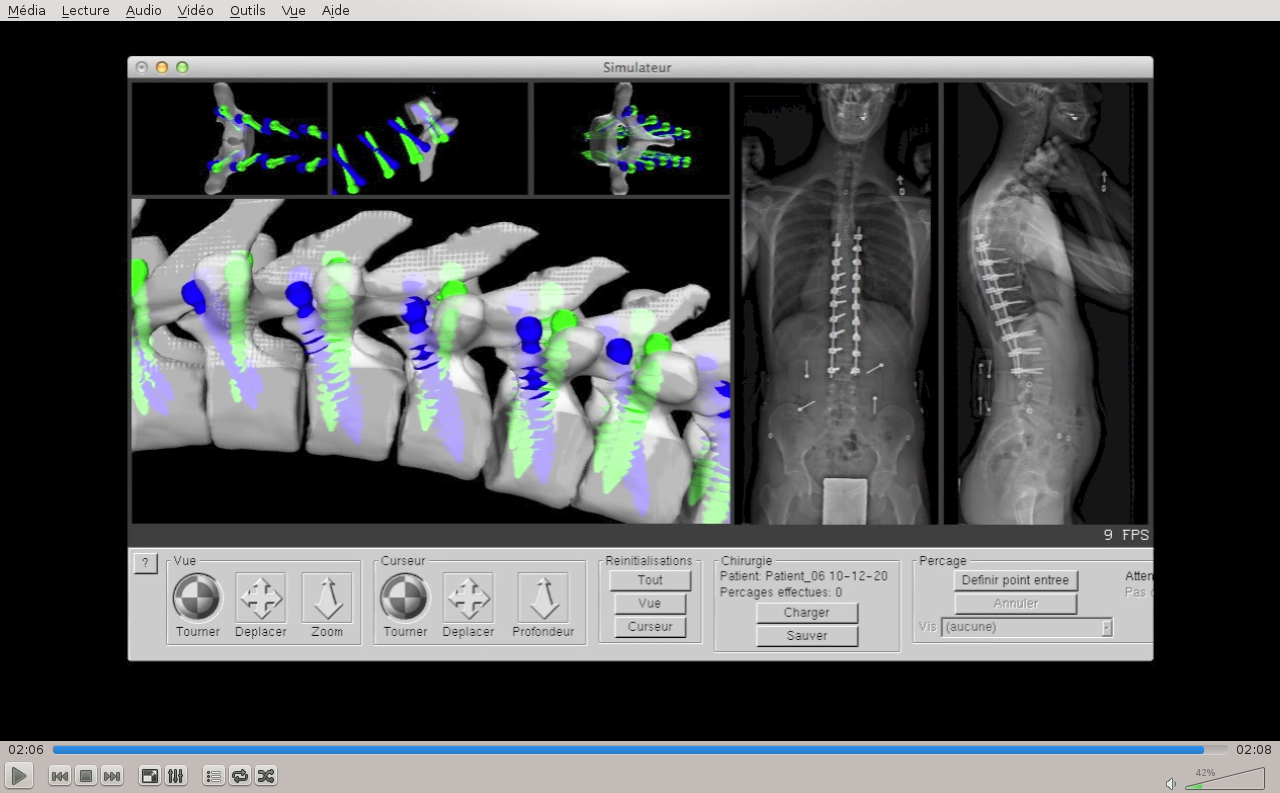Click the Curseur reset button
Viewport: 1280px width, 793px height.
pyautogui.click(x=650, y=626)
